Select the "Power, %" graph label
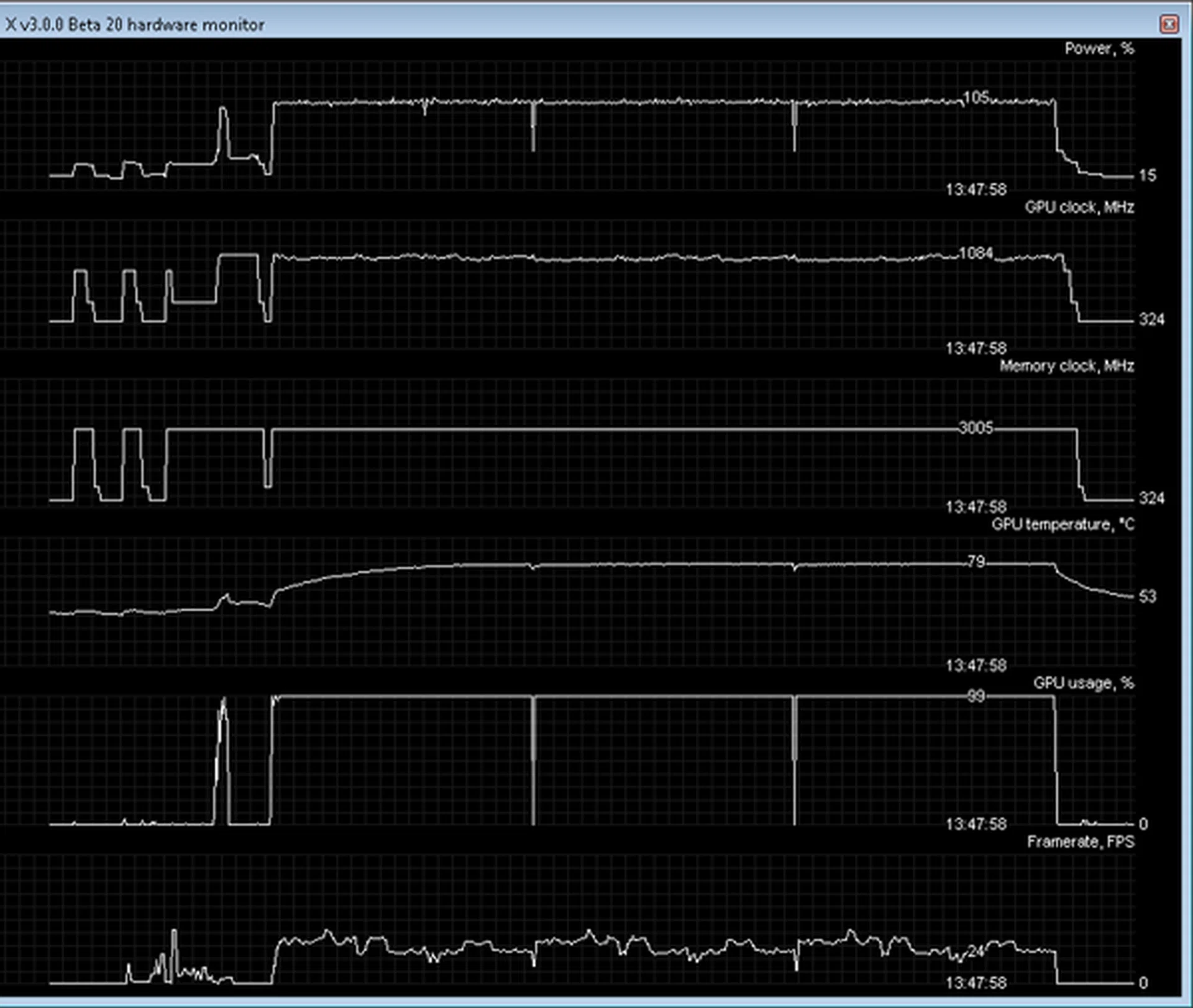Viewport: 1193px width, 1008px height. tap(1099, 48)
